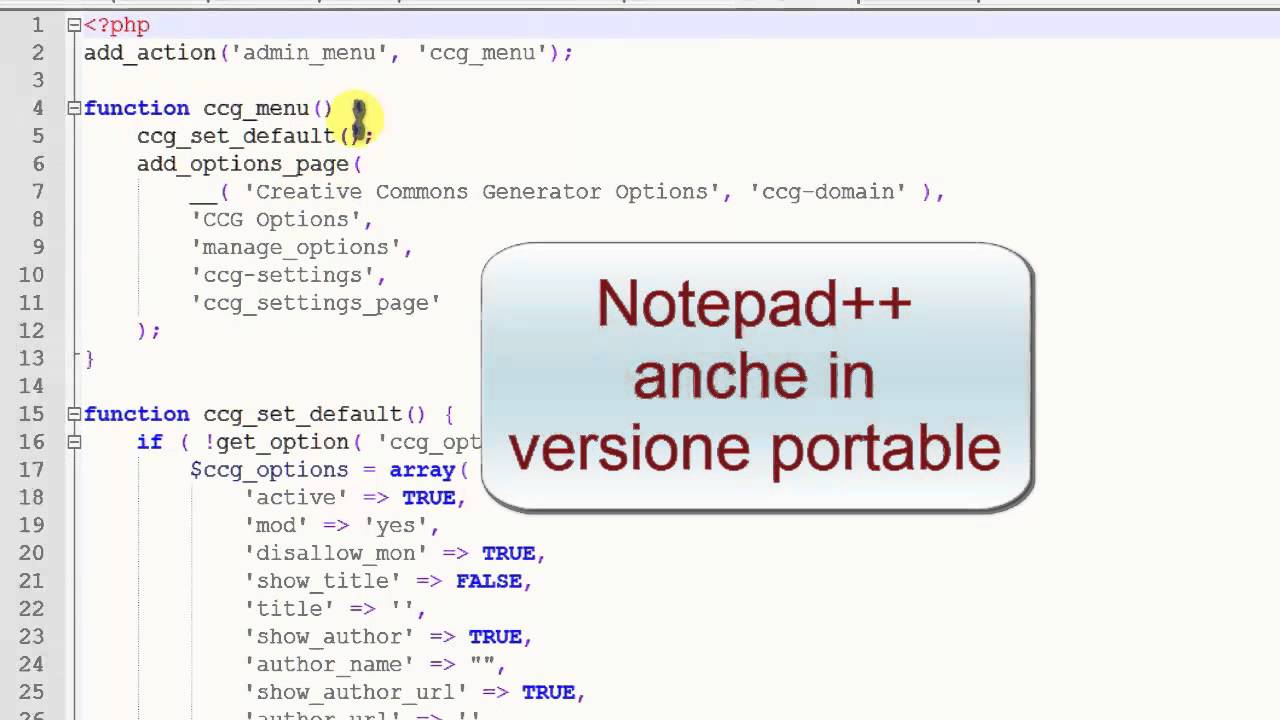Click the FALSE value on line 21
The image size is (1280, 720).
point(489,581)
